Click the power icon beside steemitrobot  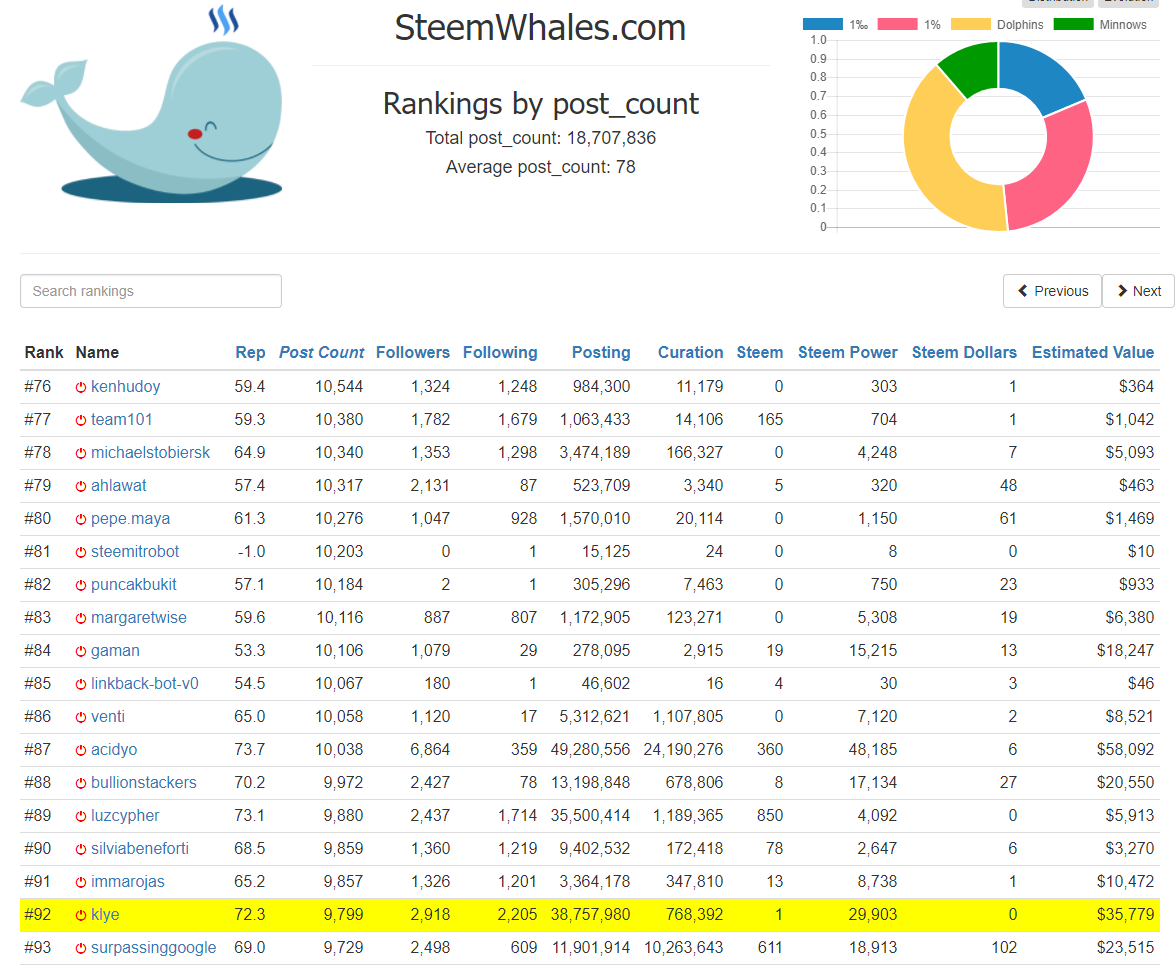81,552
